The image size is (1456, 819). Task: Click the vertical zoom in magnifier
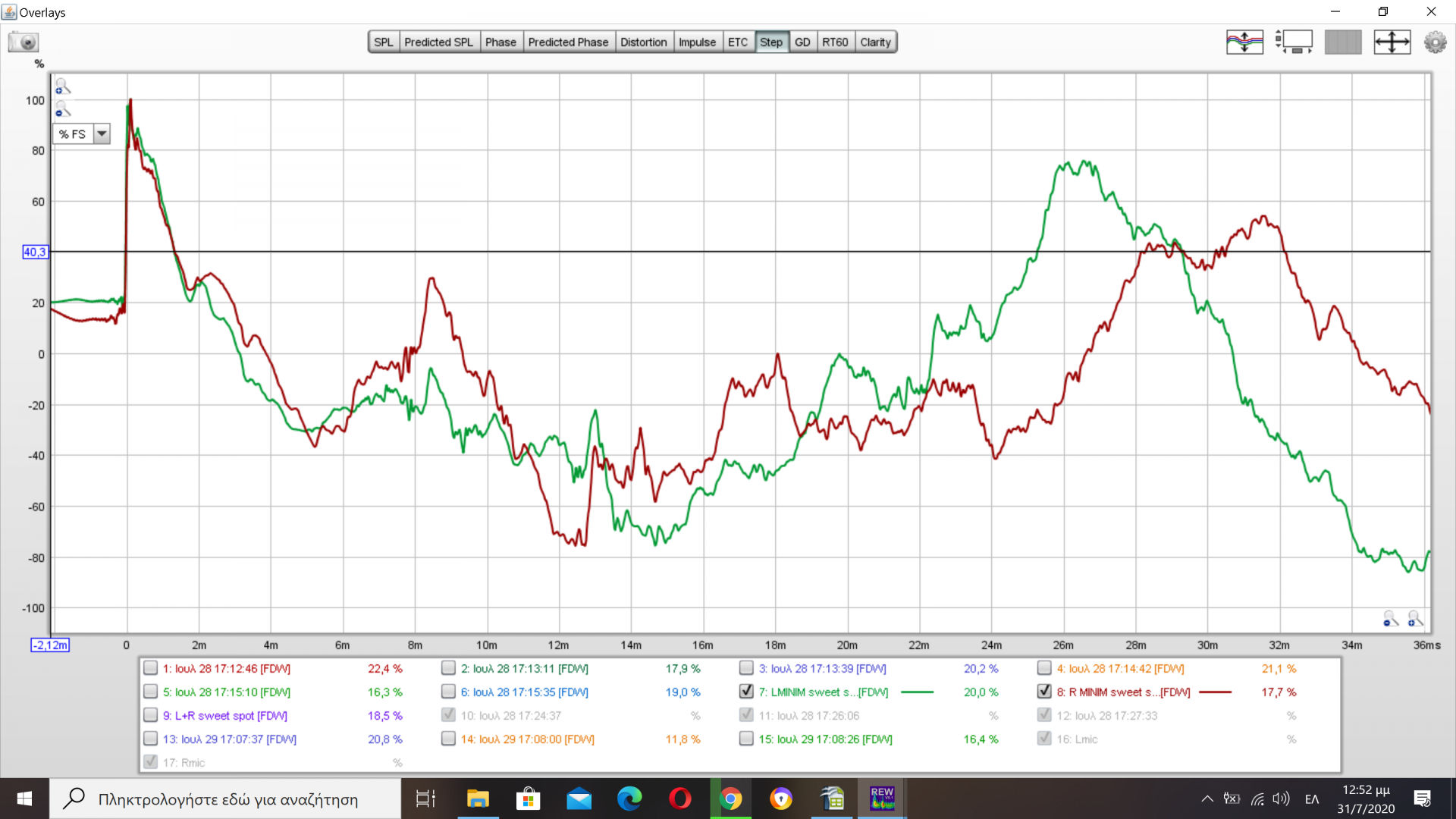click(x=62, y=86)
